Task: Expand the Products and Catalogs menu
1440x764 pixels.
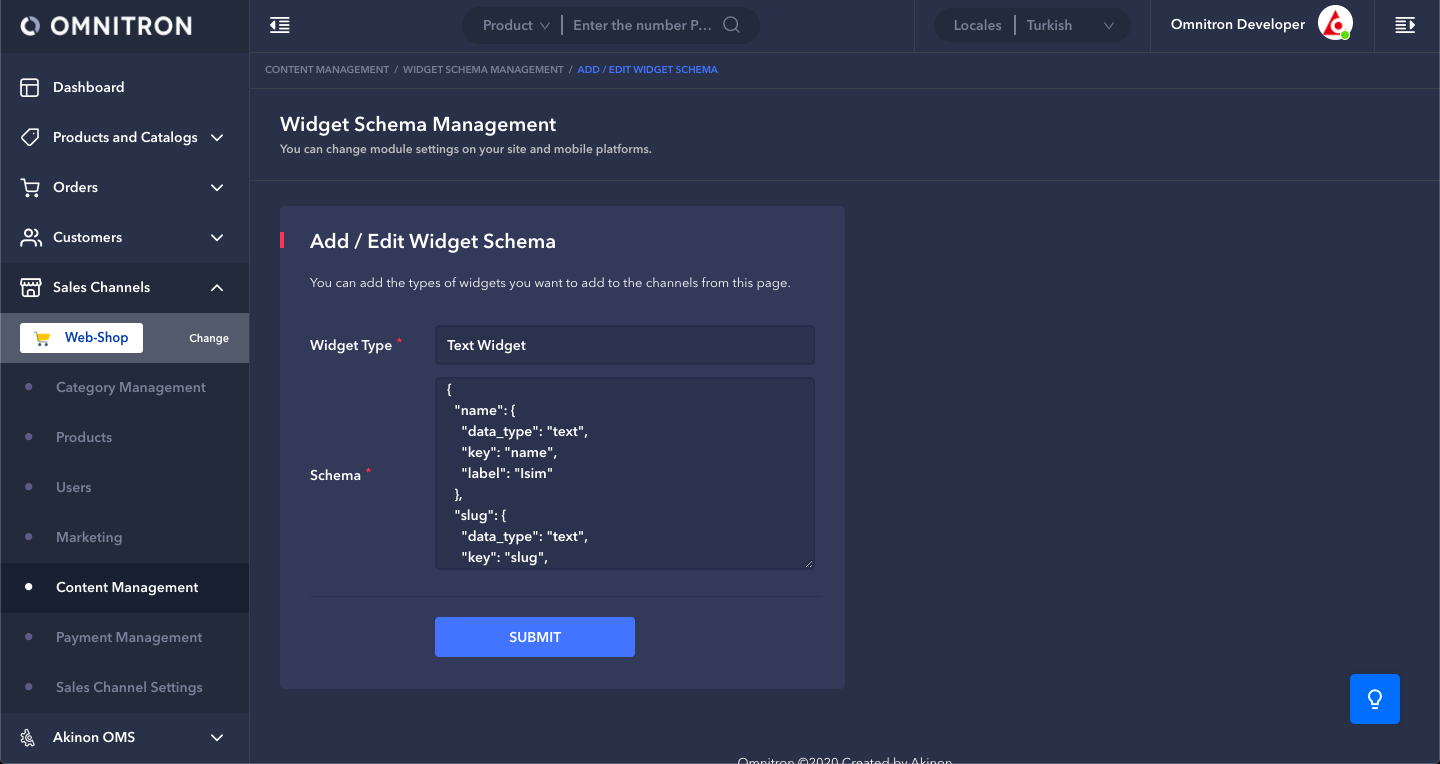Action: click(217, 137)
